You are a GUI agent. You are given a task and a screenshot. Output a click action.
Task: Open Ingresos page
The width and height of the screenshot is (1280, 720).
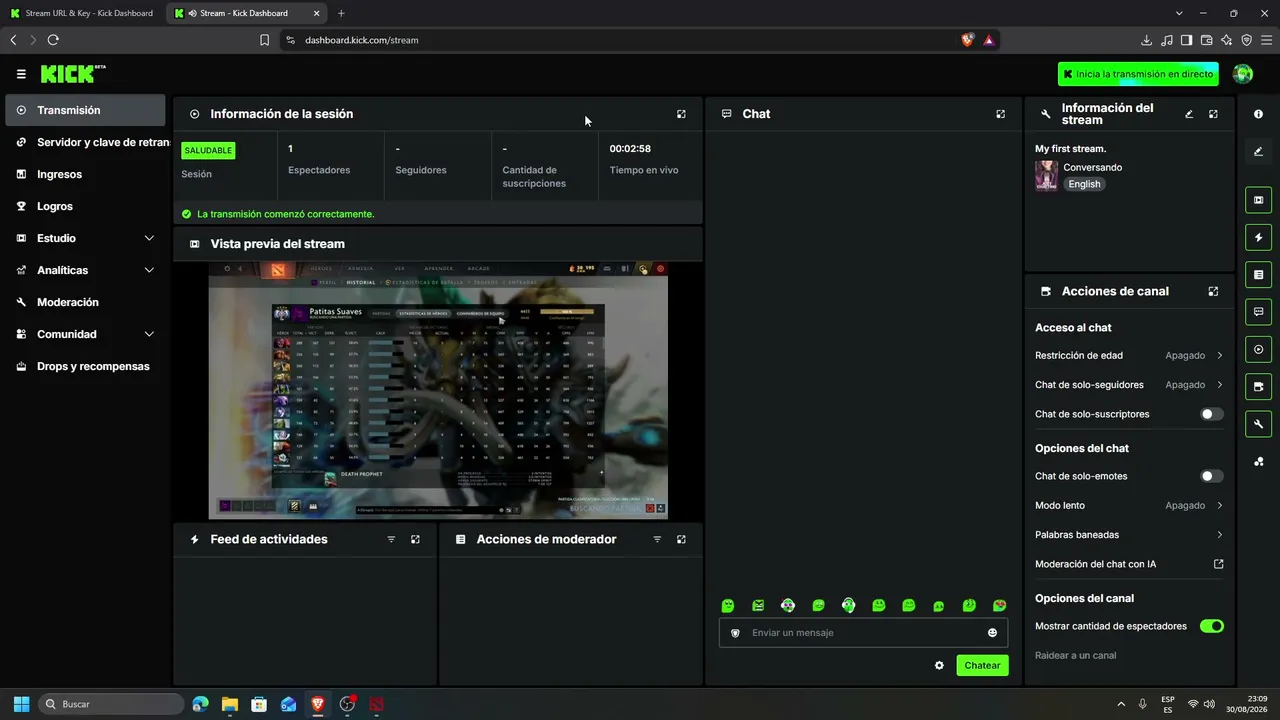[x=86, y=174]
